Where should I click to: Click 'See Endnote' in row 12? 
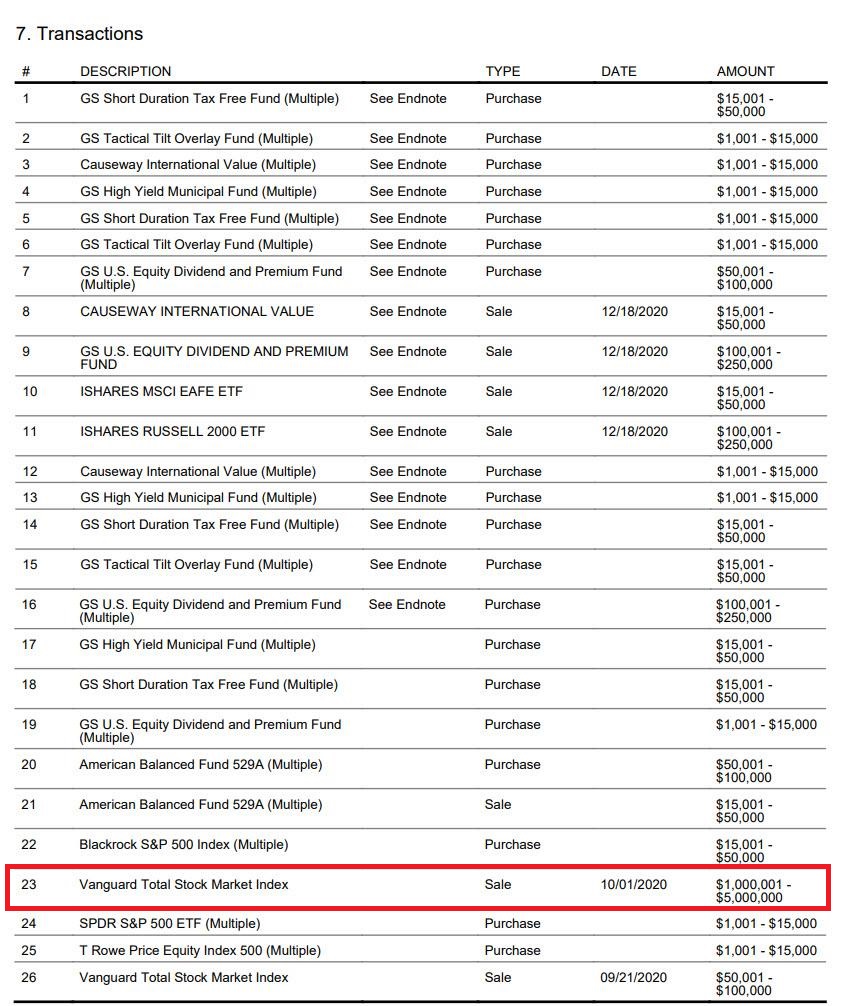408,471
